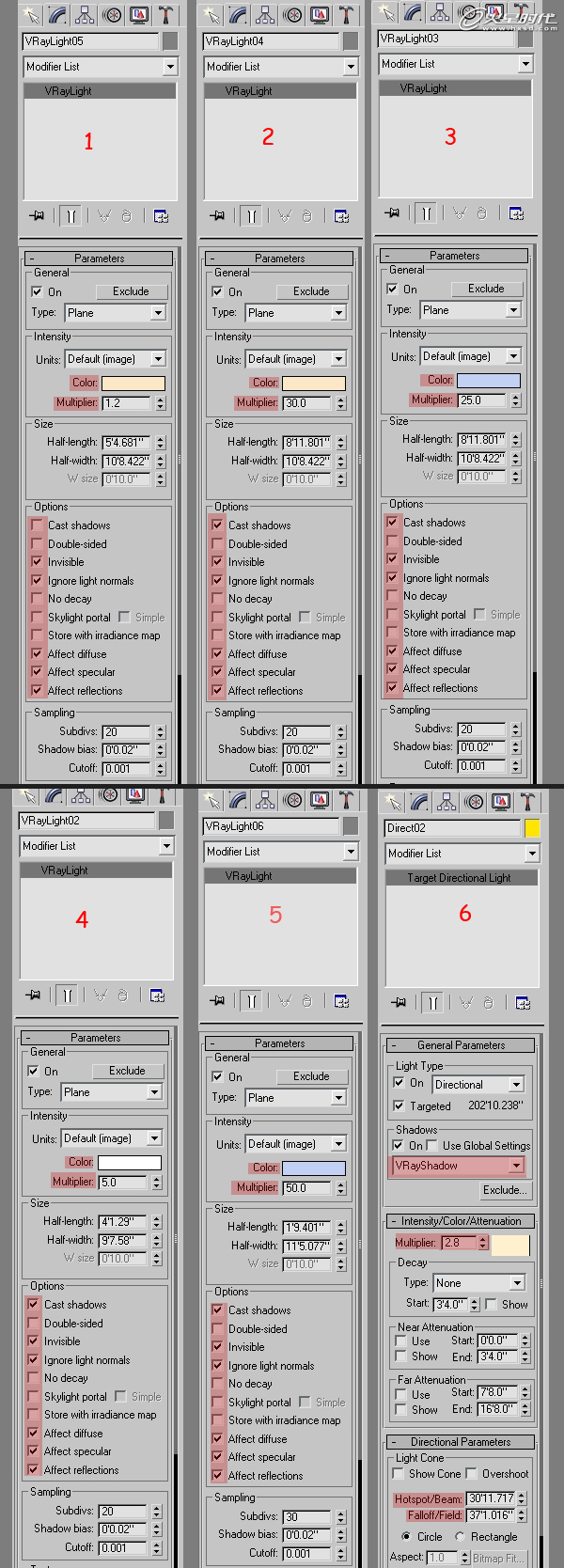
Task: Open Hierarchy tab in VRayLight04 panel
Action: 266,15
